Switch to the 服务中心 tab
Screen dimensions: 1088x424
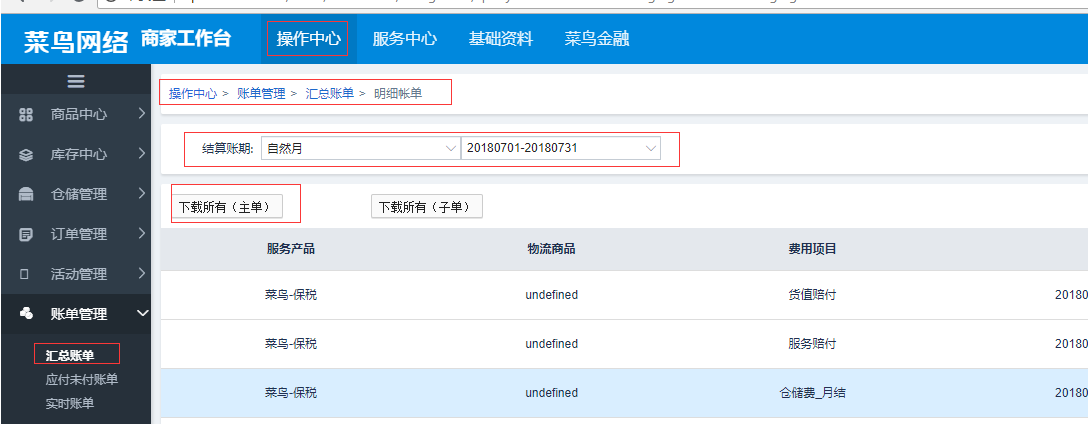(404, 39)
